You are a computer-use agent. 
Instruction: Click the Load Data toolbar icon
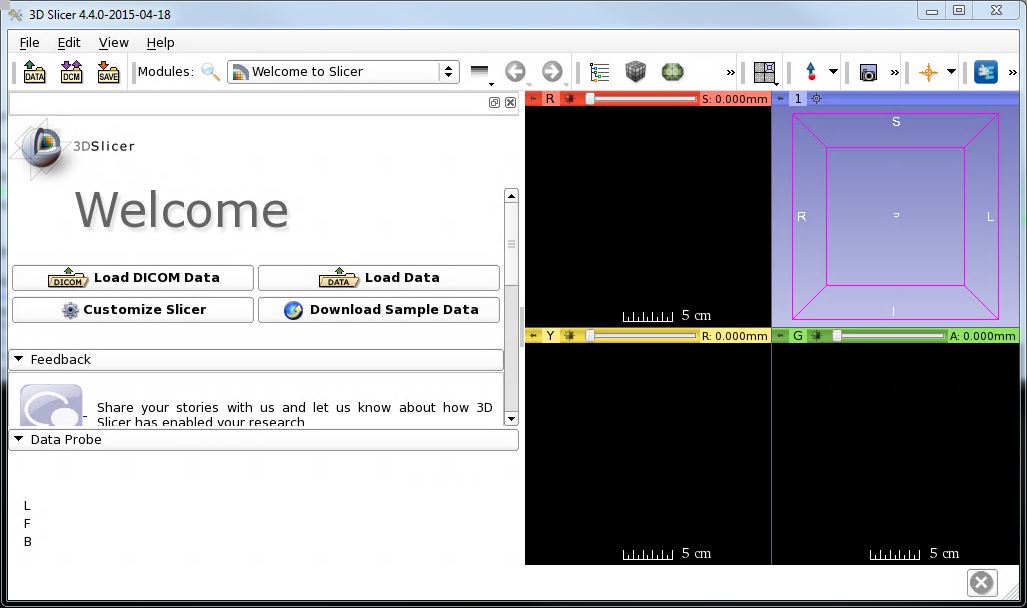[x=34, y=72]
